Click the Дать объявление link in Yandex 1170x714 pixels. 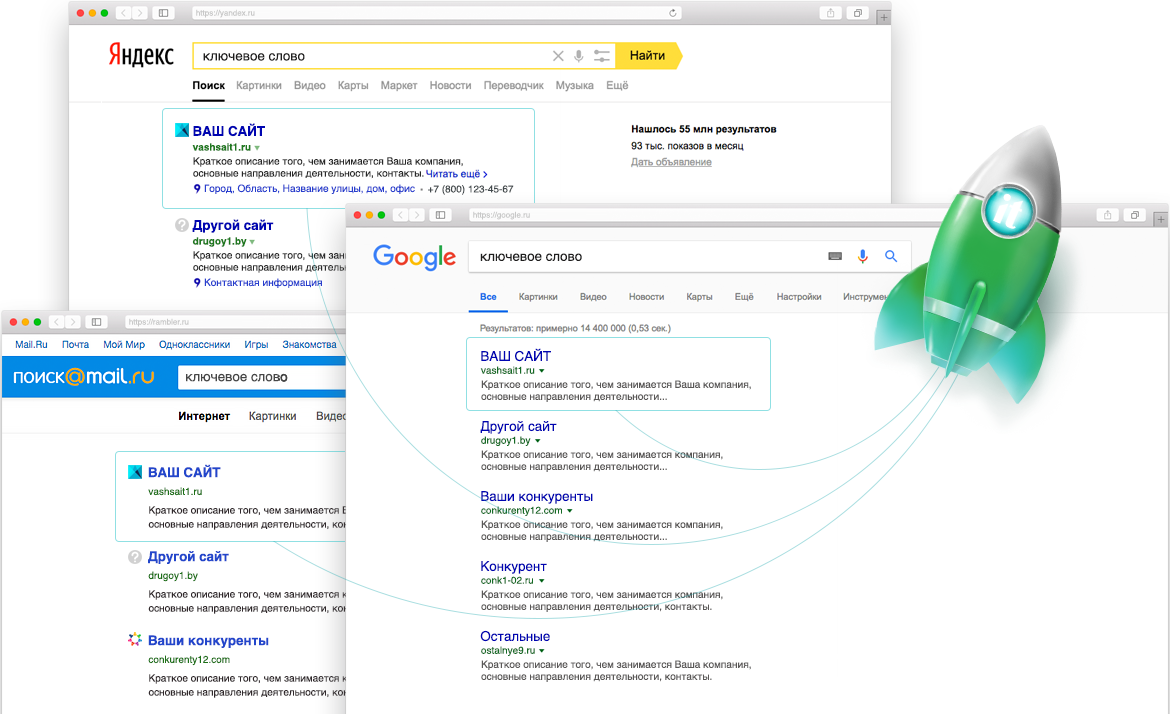tap(672, 162)
